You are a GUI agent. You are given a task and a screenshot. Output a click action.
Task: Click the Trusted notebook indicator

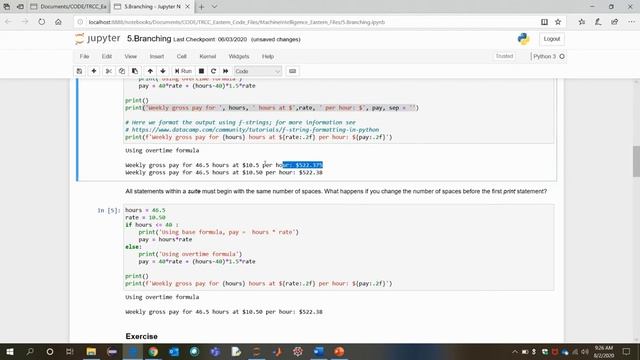pos(504,56)
